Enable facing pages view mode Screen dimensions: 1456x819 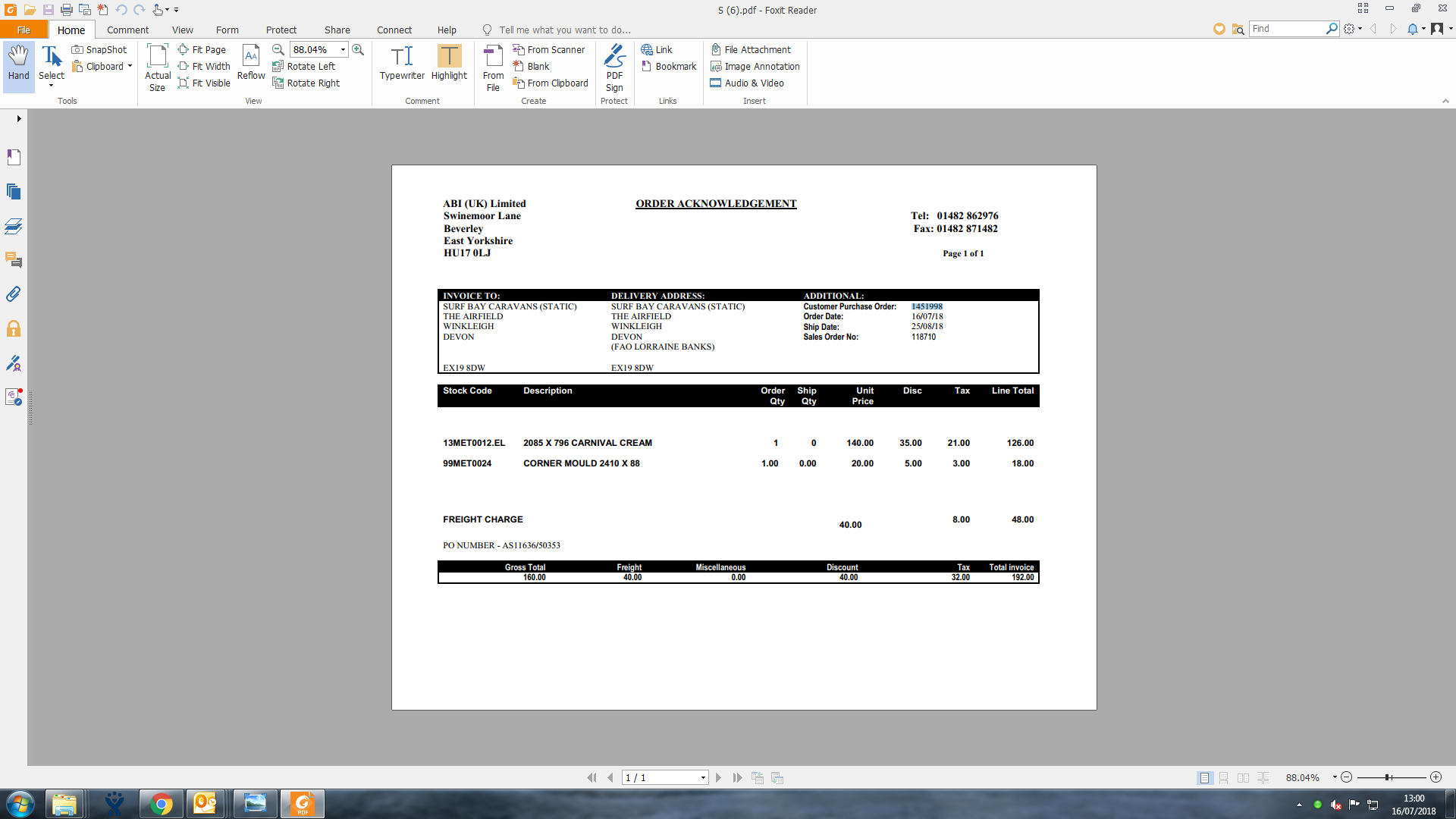click(x=1244, y=778)
